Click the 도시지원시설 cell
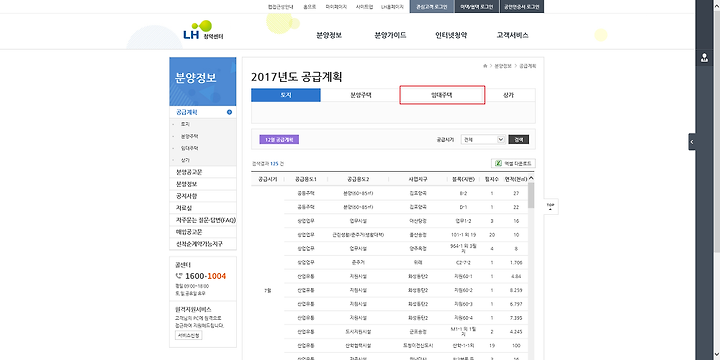Screen dimensions: 720x360 click(x=358, y=332)
